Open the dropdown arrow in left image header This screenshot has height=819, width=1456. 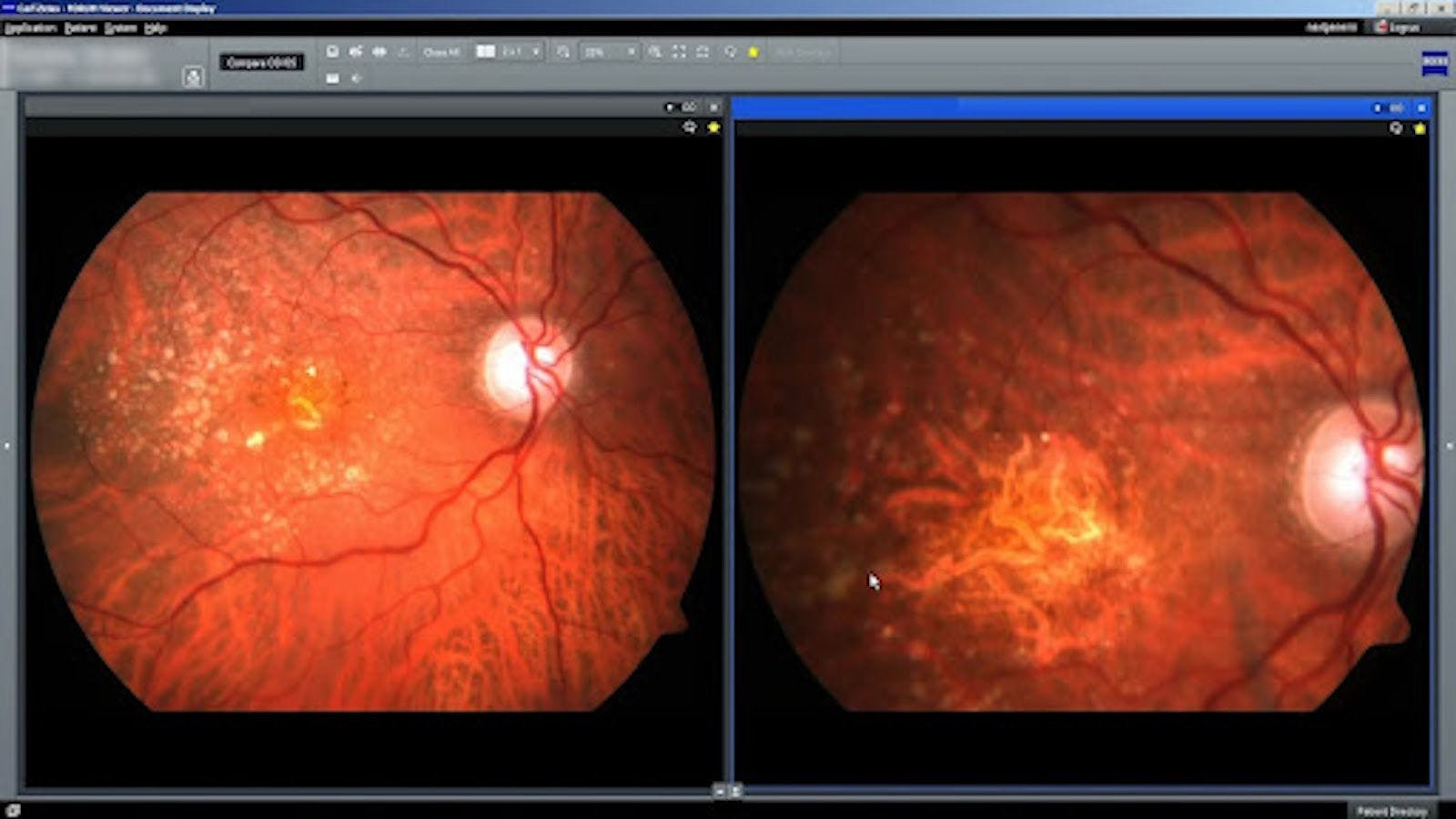pyautogui.click(x=670, y=107)
